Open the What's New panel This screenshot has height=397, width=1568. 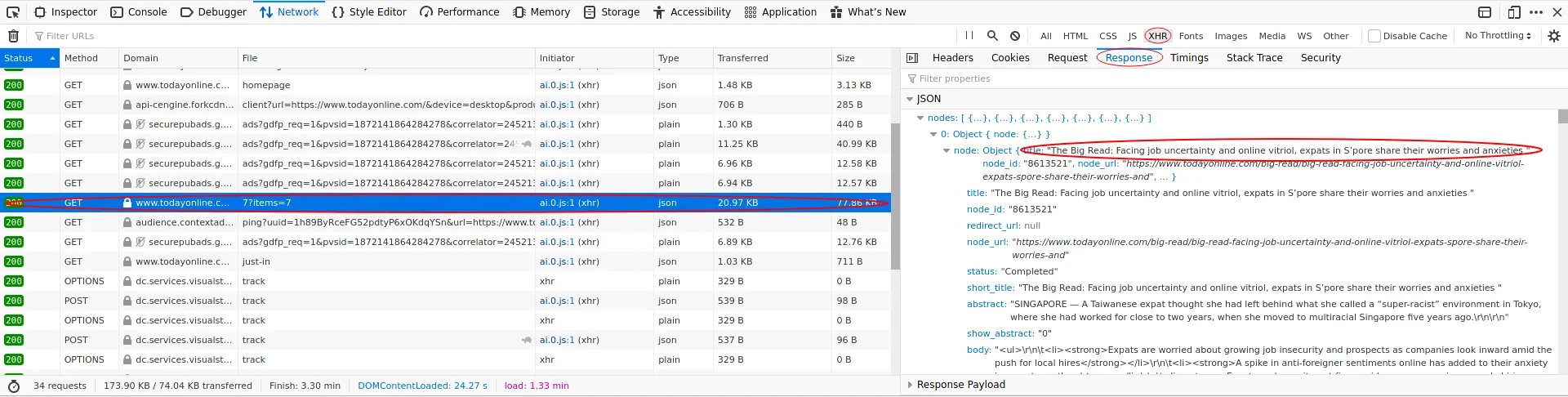(x=868, y=12)
